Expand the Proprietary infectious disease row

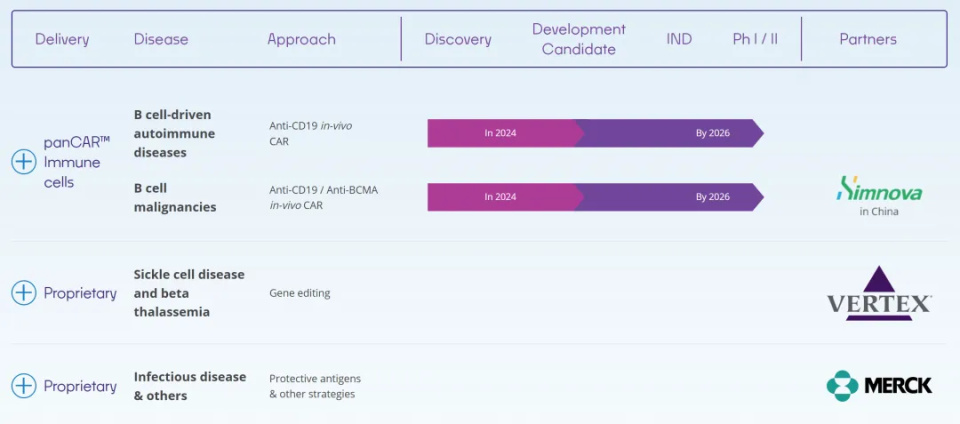click(24, 386)
